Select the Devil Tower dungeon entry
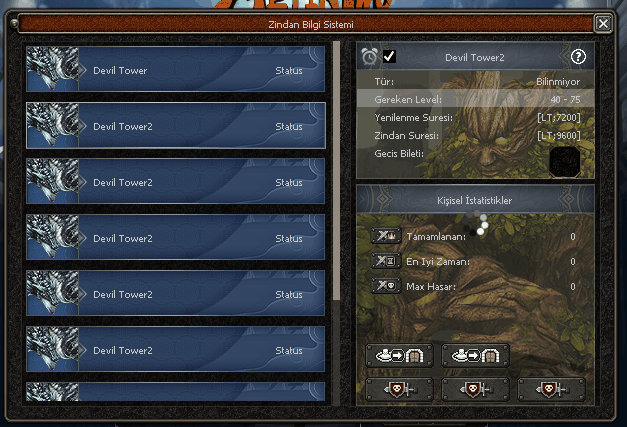The width and height of the screenshot is (627, 427). 176,69
